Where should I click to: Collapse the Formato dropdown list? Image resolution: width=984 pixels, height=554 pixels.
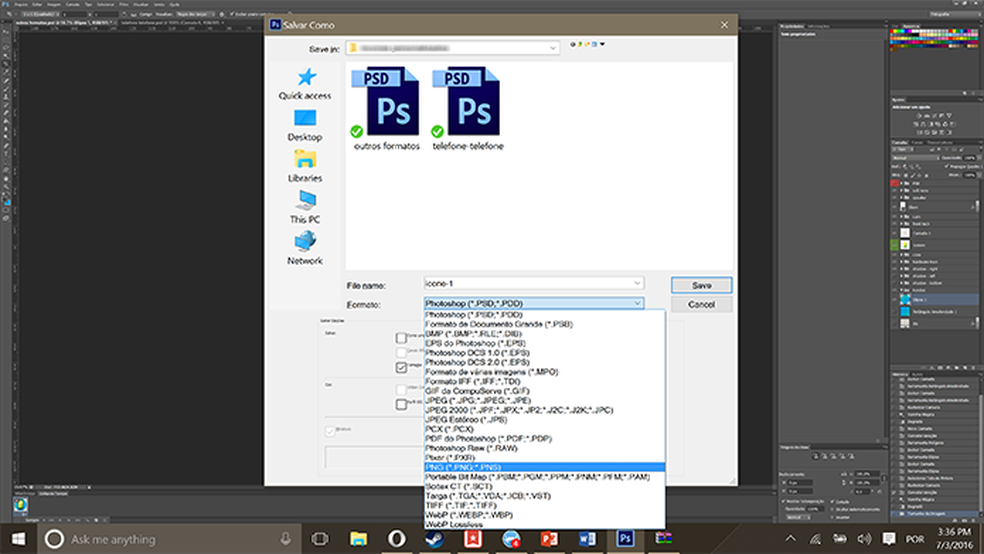pyautogui.click(x=636, y=303)
